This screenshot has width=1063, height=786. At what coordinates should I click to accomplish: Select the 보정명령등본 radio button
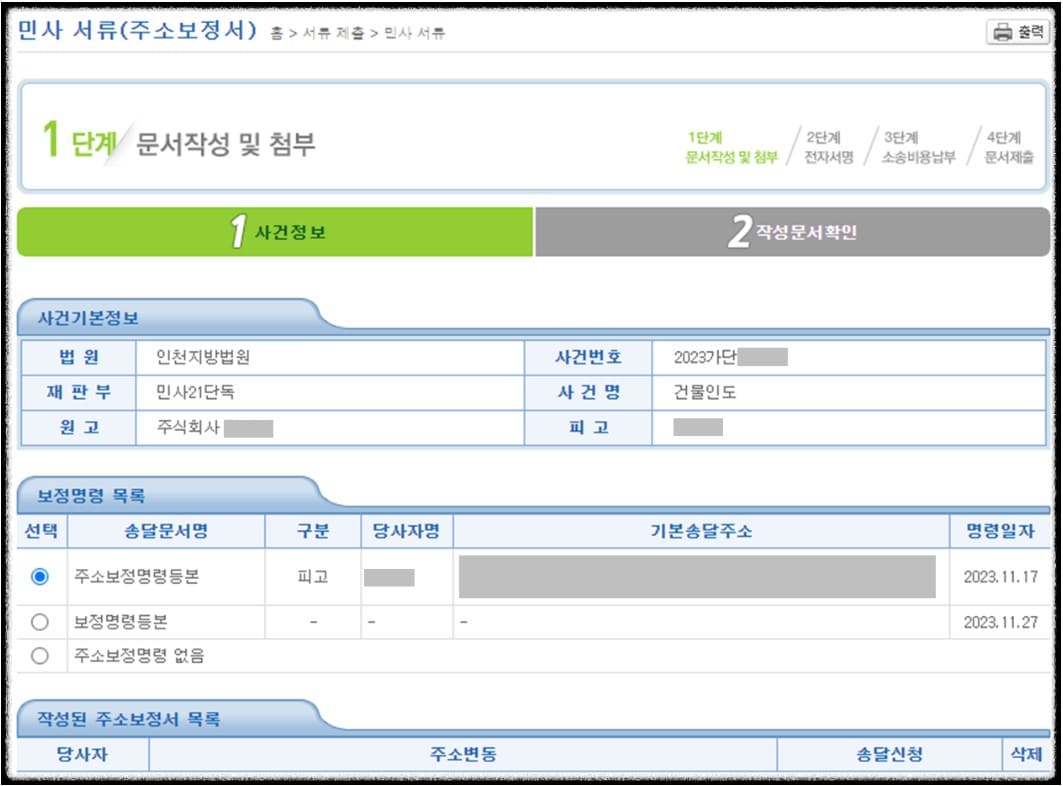[x=40, y=622]
